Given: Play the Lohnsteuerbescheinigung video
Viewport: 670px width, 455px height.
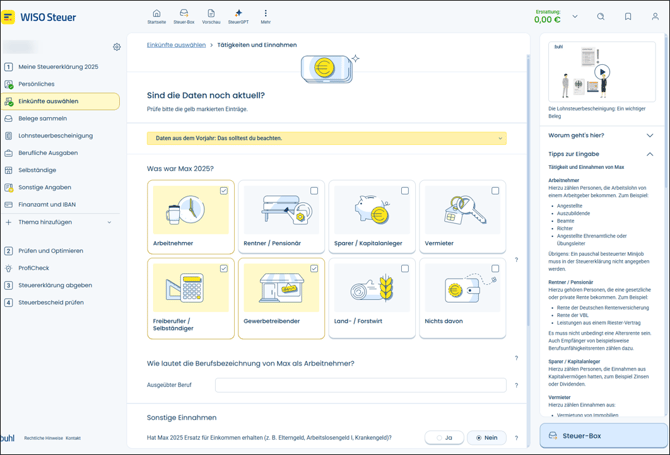Looking at the screenshot, I should 602,72.
